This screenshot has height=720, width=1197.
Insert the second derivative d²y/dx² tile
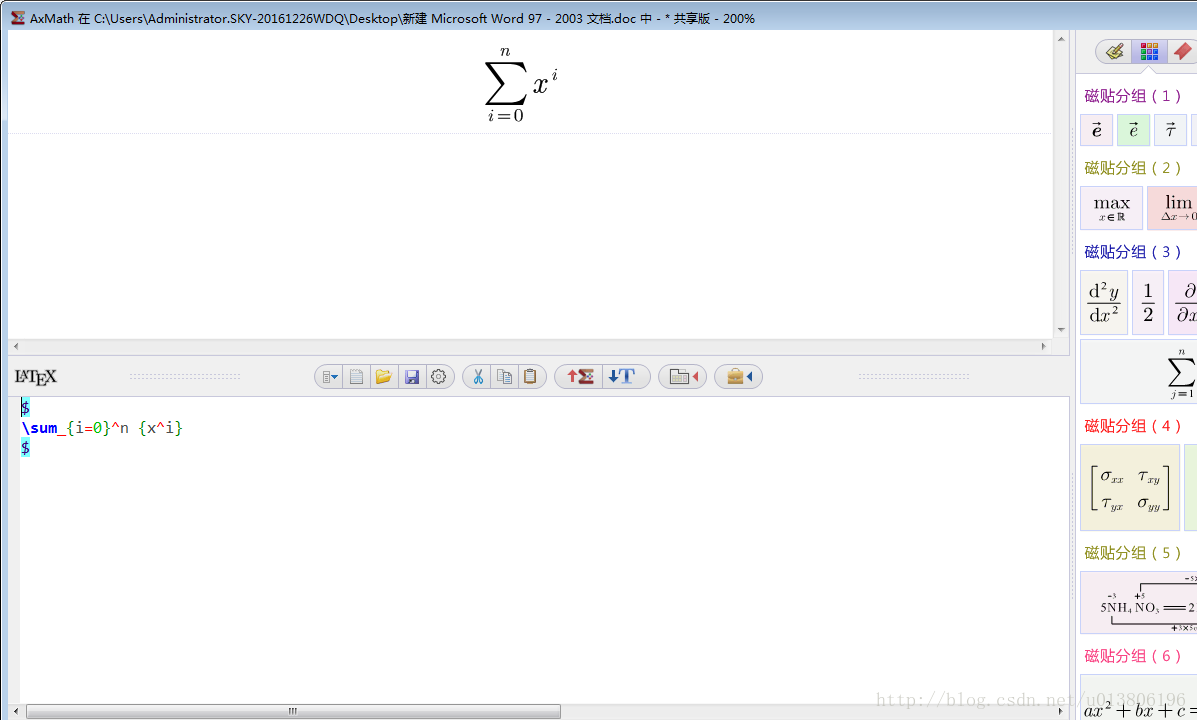click(x=1104, y=302)
